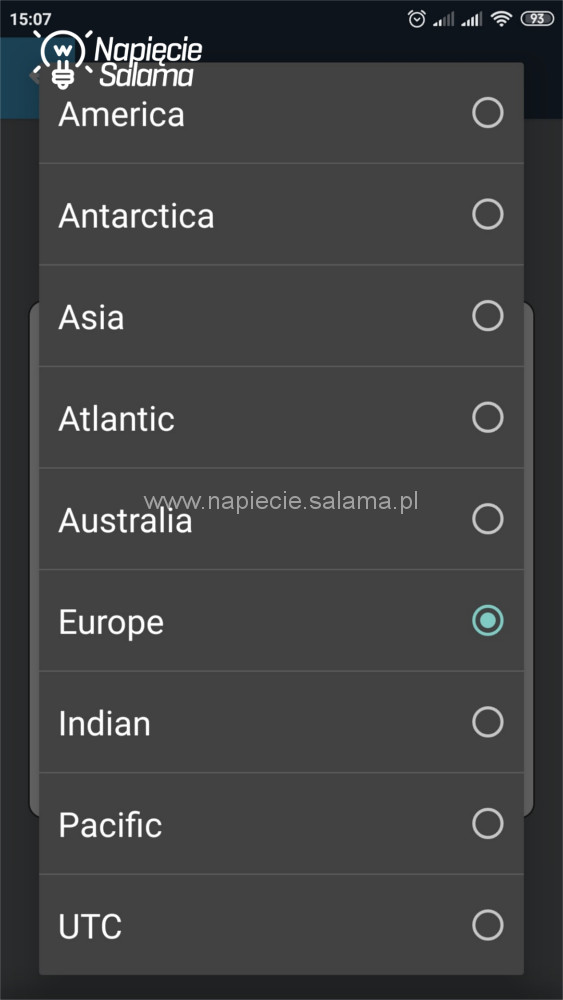Choose the Indian radio button
This screenshot has width=563, height=1000.
point(488,722)
